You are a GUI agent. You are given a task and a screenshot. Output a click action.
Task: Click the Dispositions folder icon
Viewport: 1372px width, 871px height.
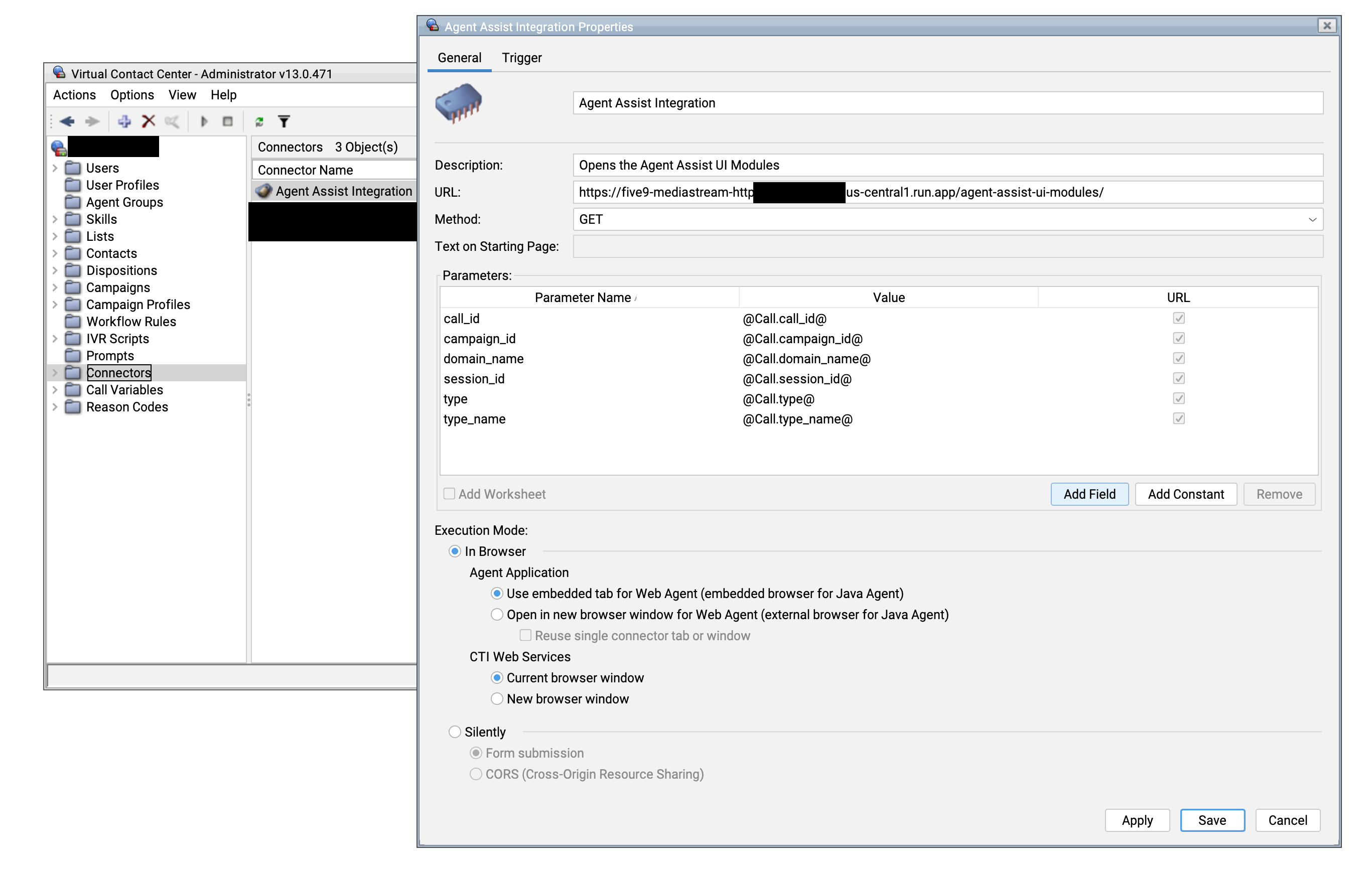(x=73, y=270)
